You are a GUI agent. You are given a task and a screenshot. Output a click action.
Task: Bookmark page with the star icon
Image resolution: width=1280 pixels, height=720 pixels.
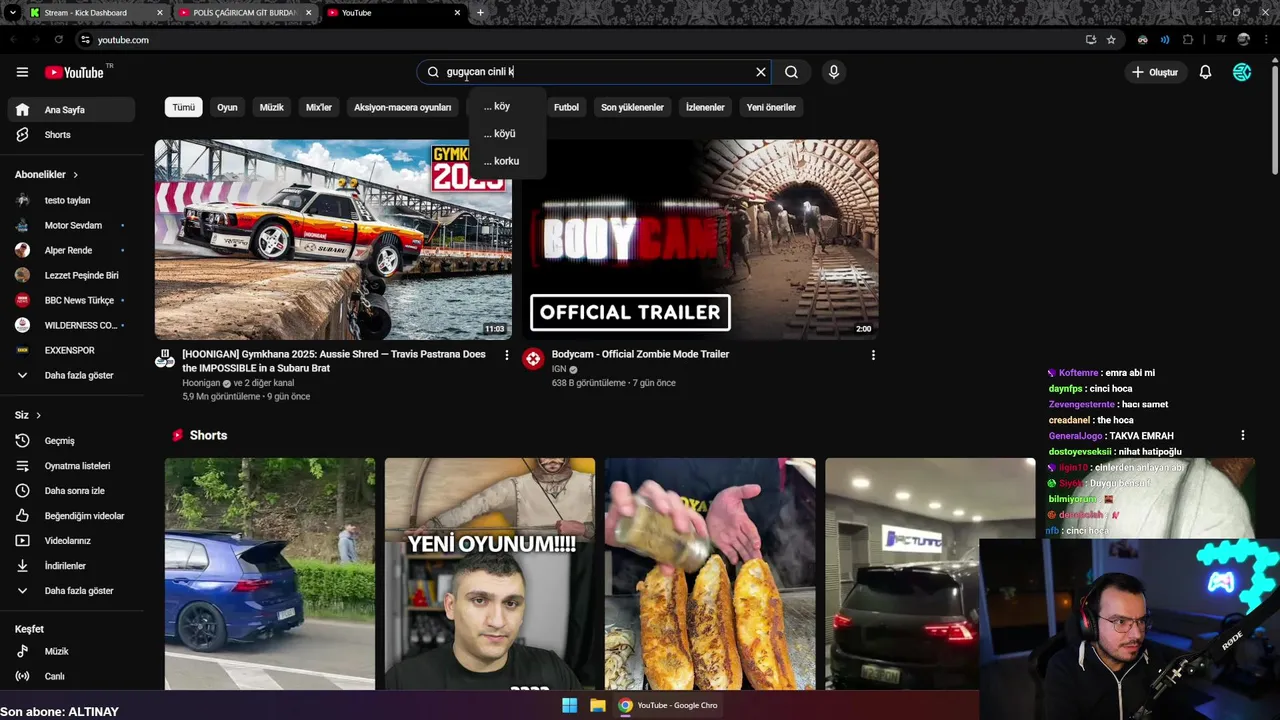[1111, 40]
